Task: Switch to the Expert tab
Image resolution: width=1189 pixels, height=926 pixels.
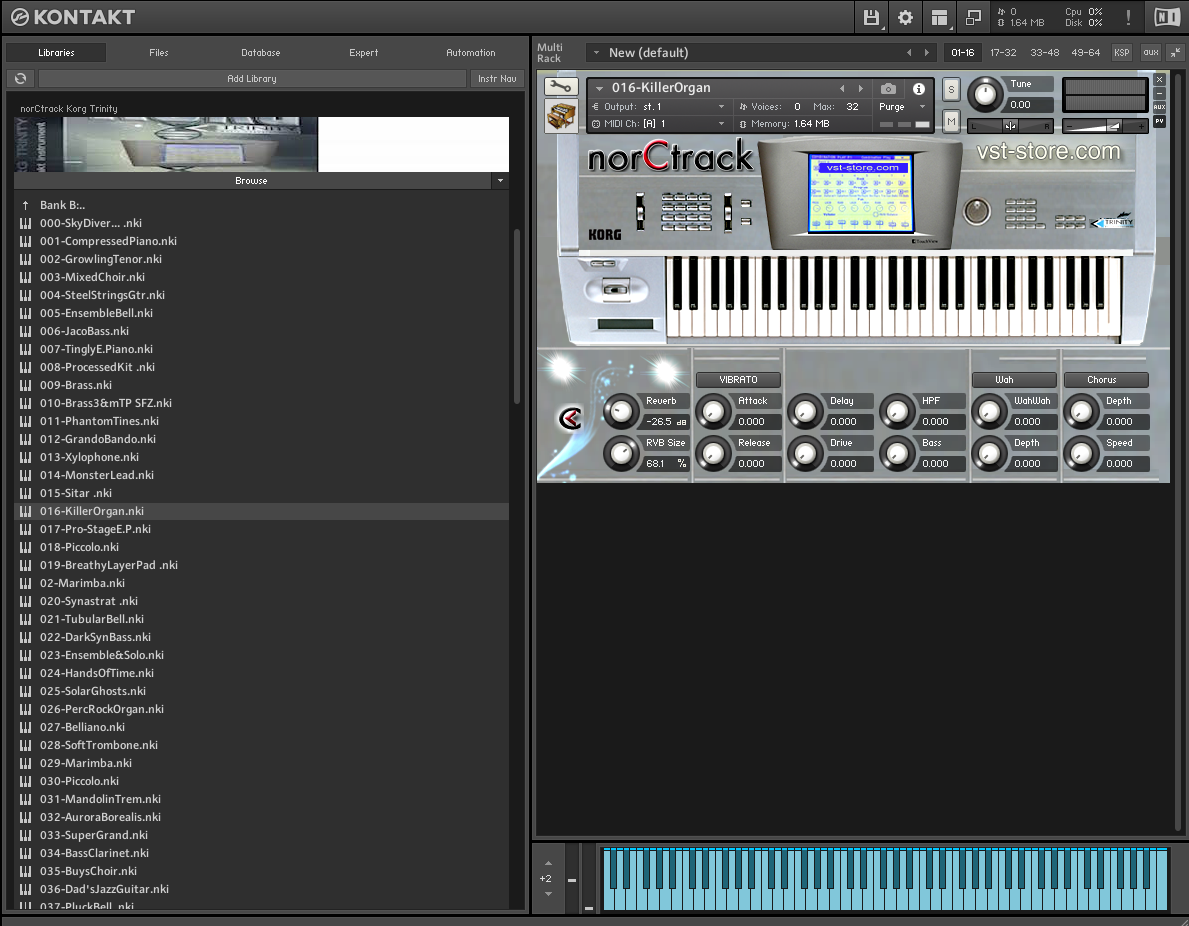Action: click(363, 52)
